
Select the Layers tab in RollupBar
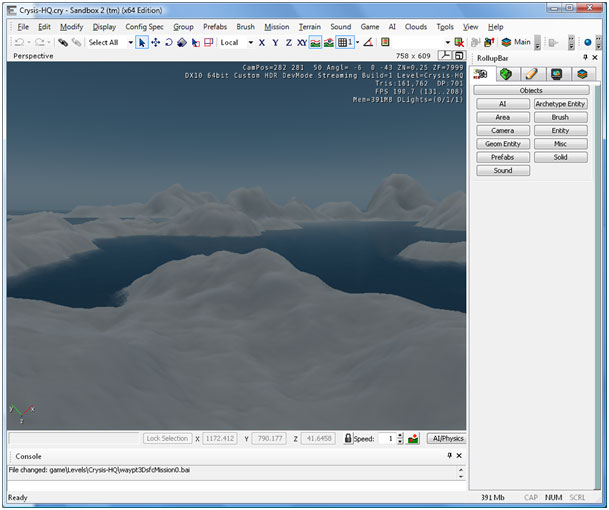pos(582,74)
